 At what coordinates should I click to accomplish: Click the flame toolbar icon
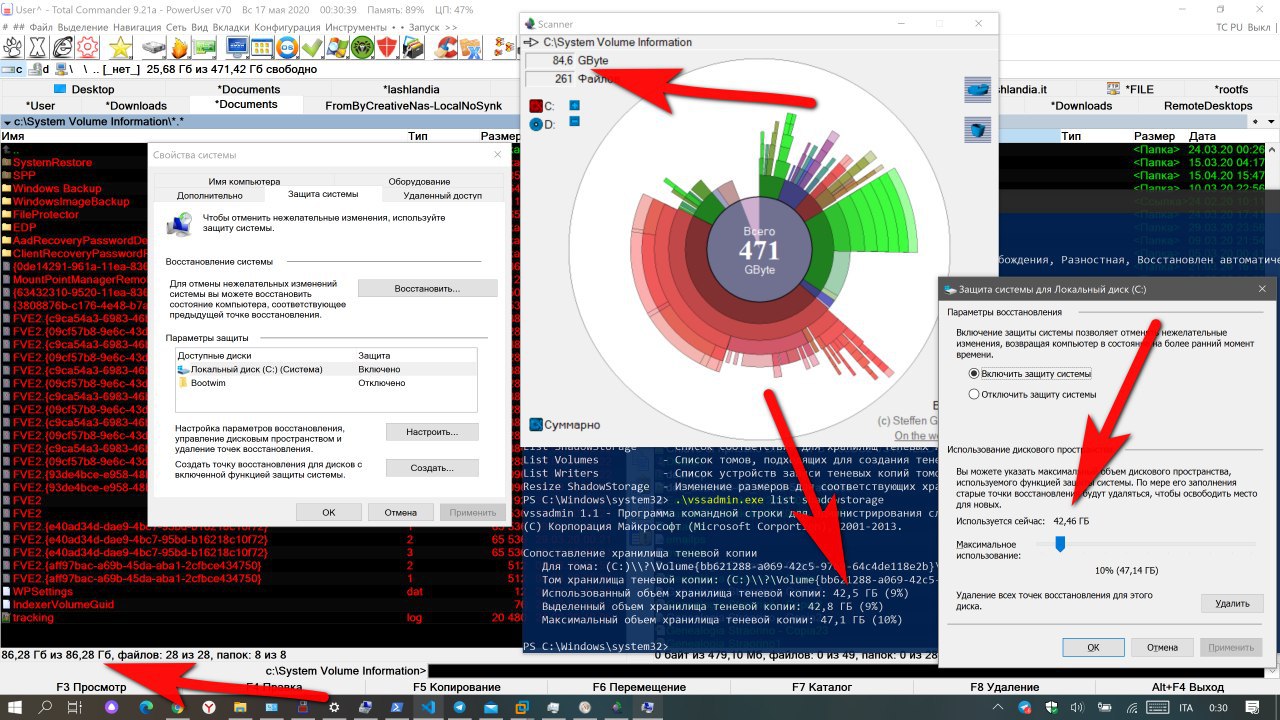[x=179, y=46]
